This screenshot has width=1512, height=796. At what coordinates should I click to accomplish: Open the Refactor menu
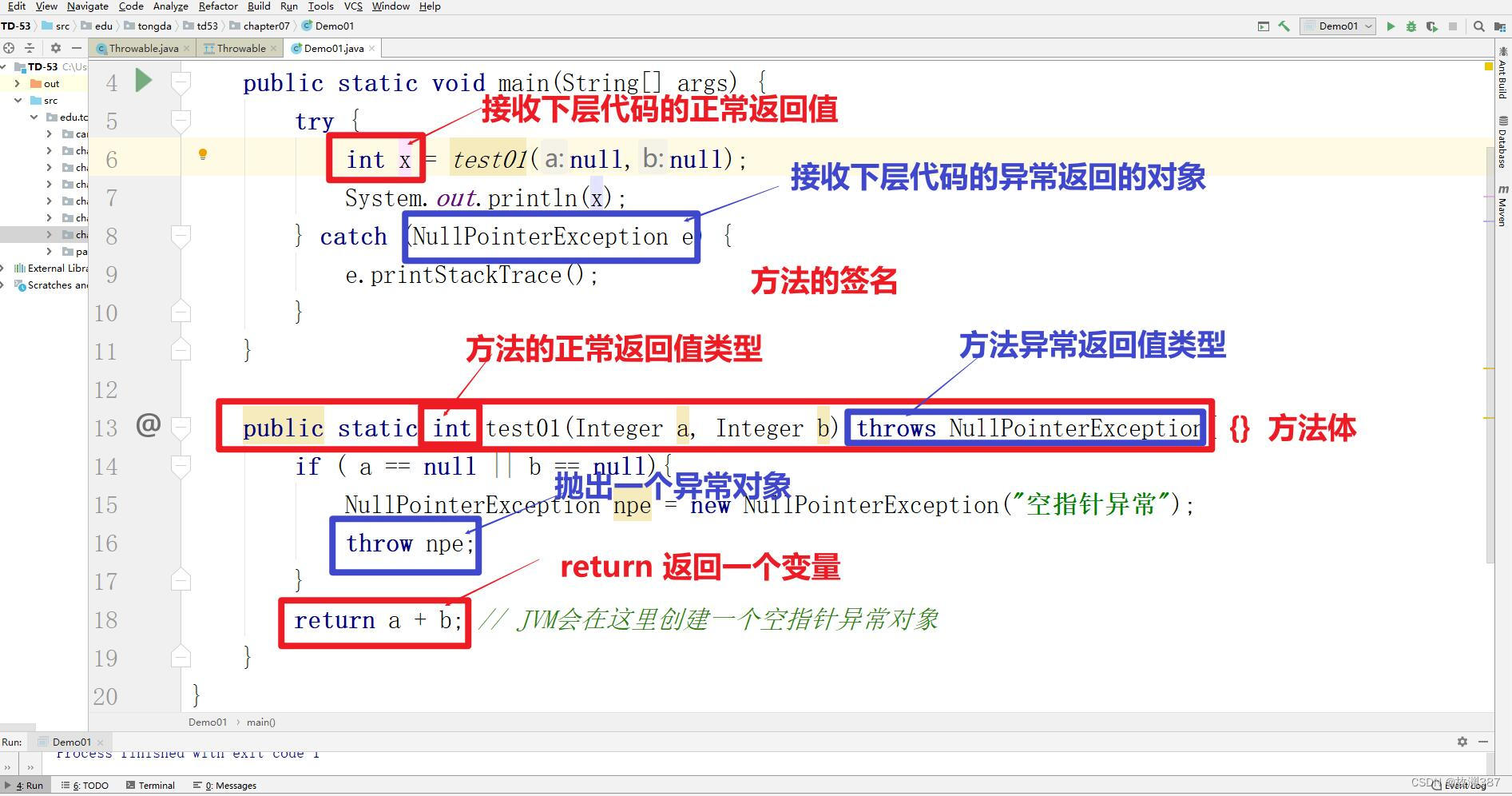click(x=217, y=6)
